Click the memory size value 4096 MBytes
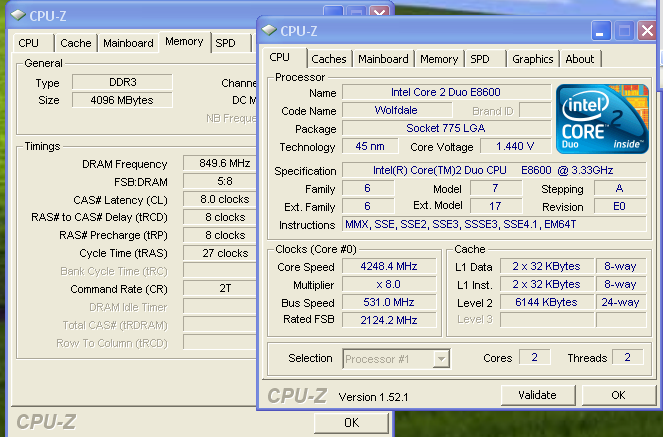The image size is (663, 437). coord(122,100)
